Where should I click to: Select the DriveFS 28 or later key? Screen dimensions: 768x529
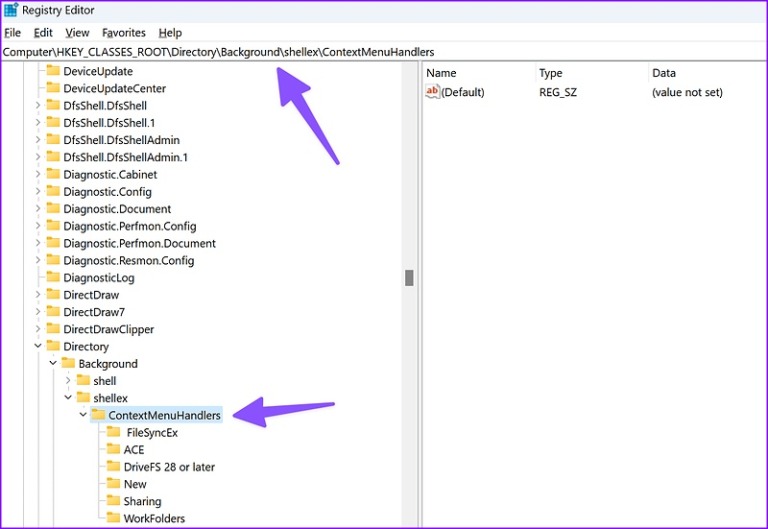click(169, 467)
